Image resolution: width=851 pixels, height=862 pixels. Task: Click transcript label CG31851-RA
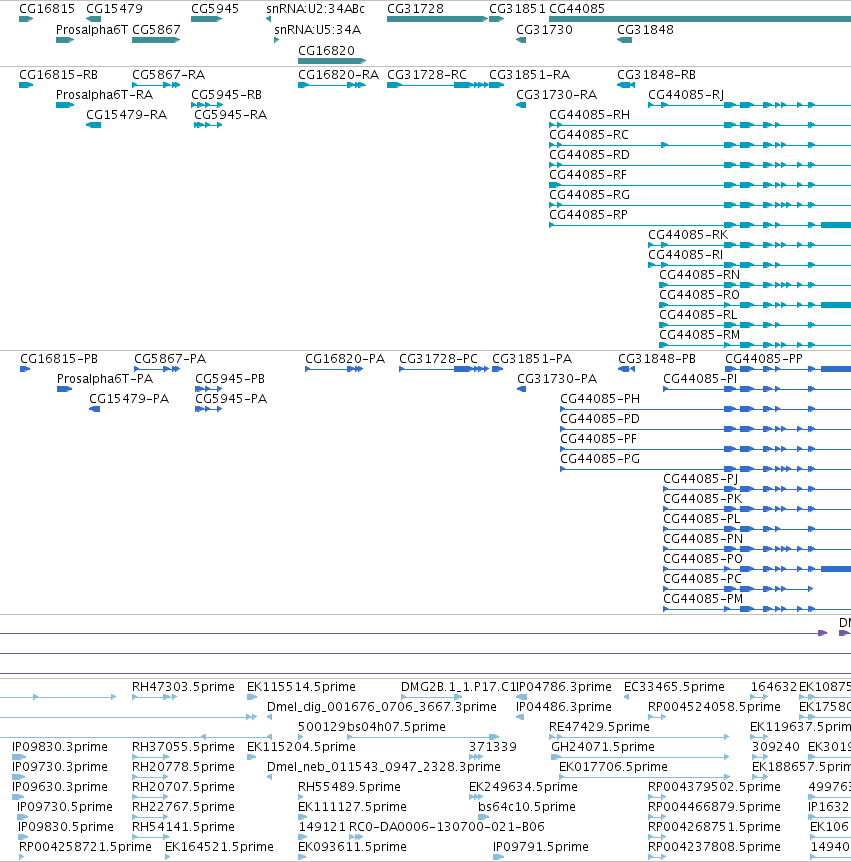[x=529, y=75]
